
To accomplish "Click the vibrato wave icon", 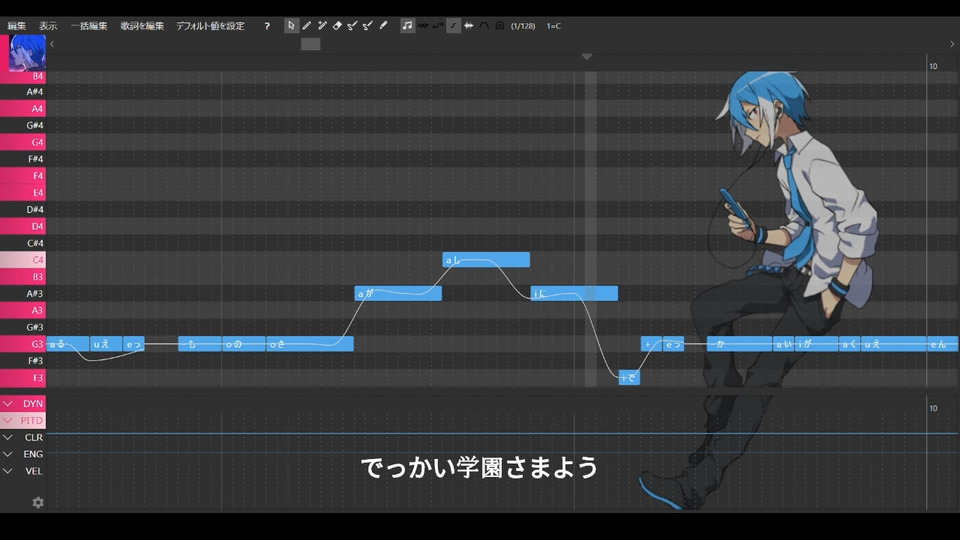I will [423, 26].
